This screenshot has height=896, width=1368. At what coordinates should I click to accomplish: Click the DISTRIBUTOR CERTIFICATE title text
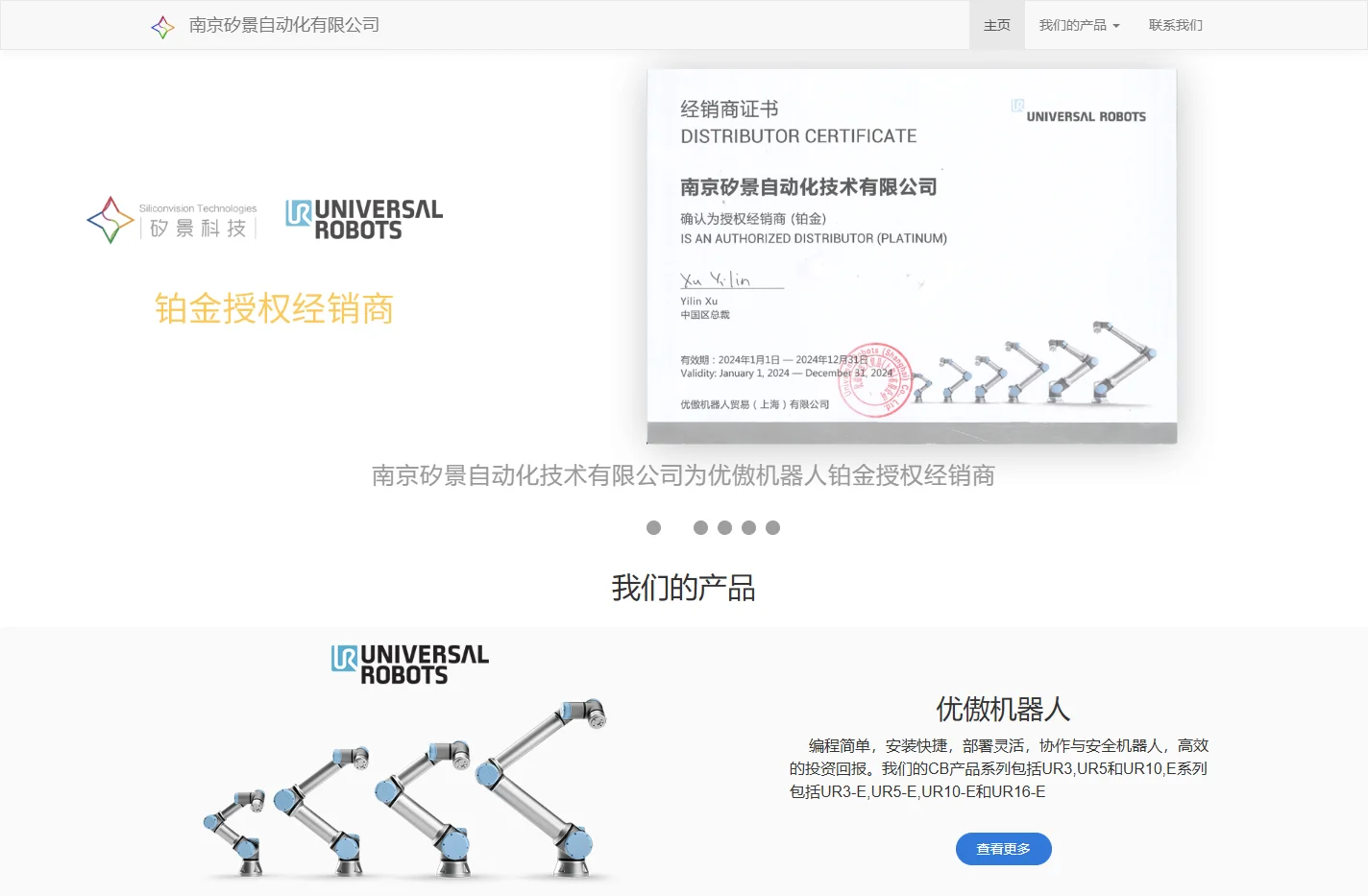click(798, 136)
